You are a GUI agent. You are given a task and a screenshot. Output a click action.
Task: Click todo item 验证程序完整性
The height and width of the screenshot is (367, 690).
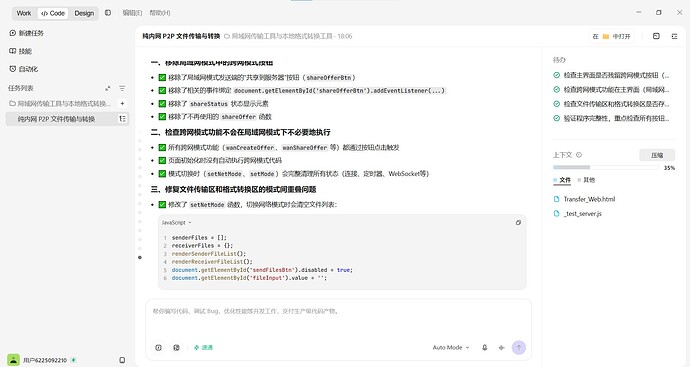616,118
